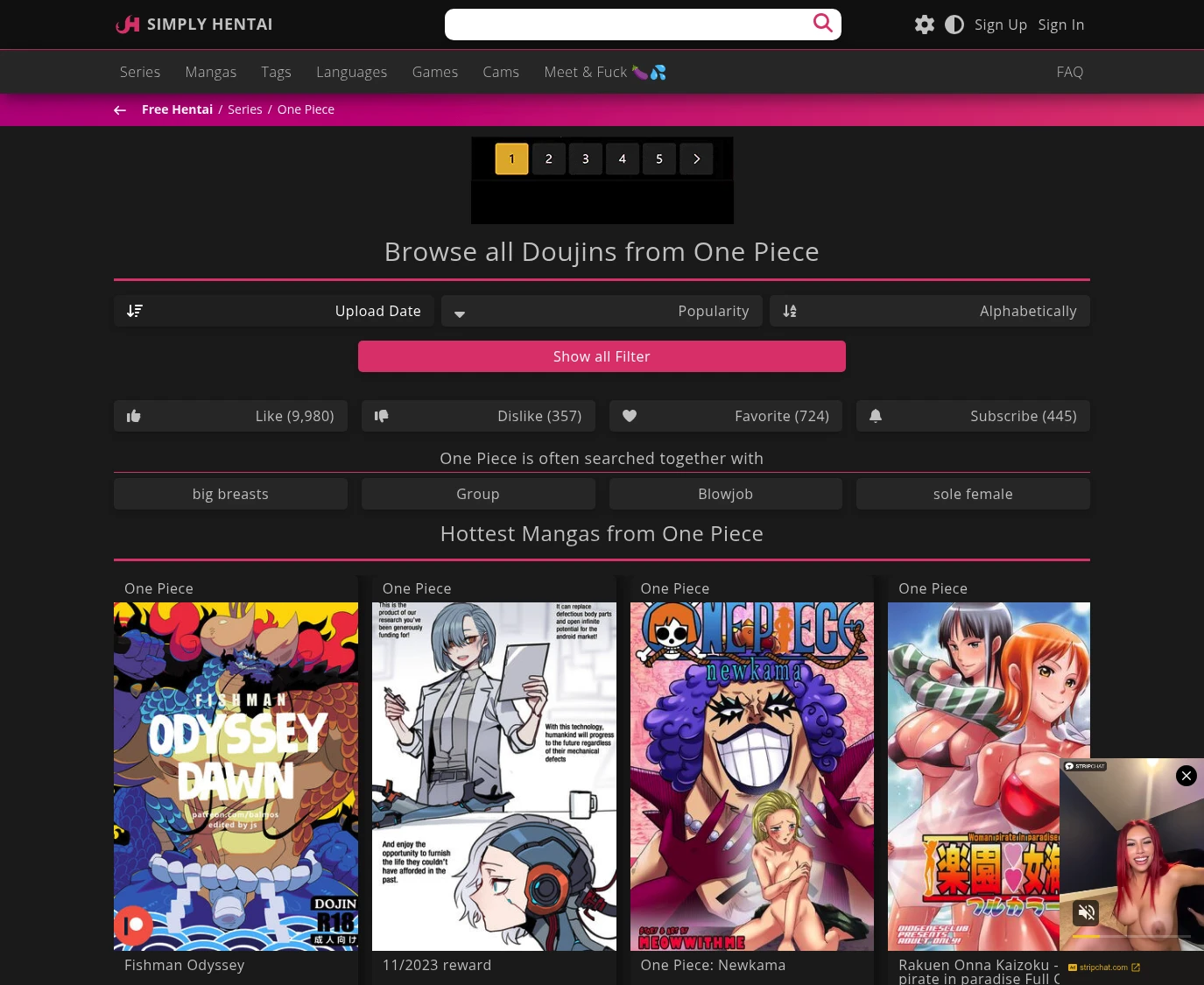Click the Show all Filter button

(602, 356)
